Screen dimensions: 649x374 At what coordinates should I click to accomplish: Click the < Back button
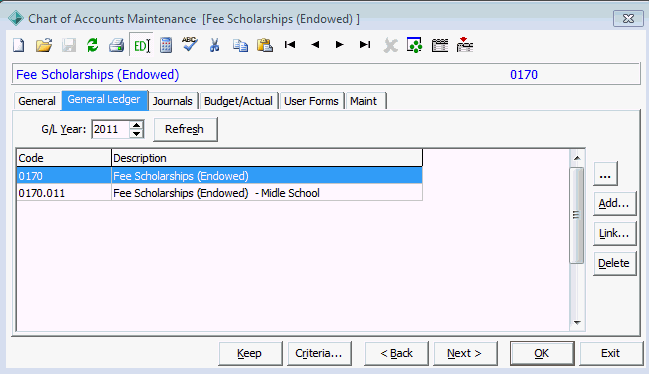396,353
